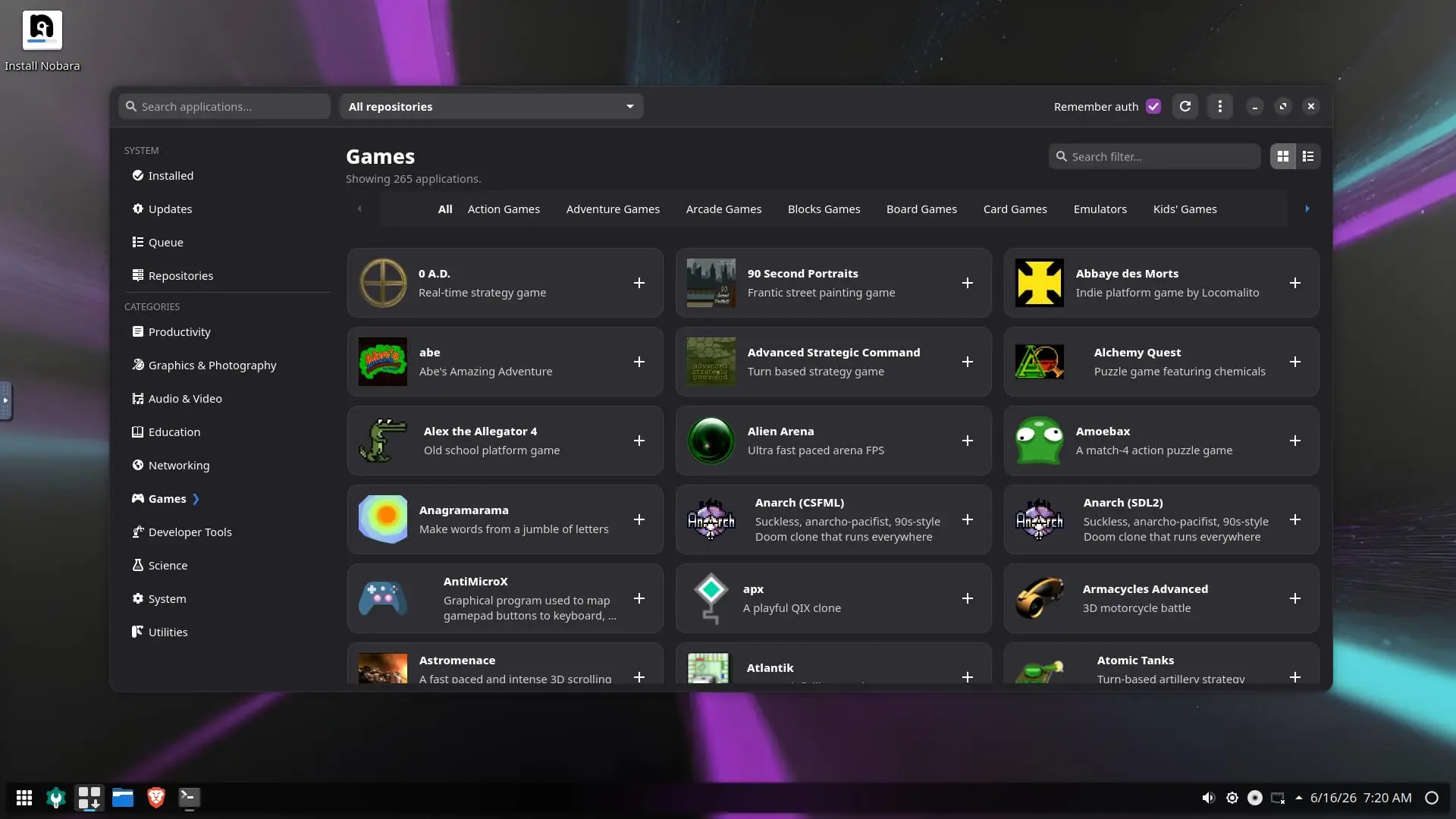The width and height of the screenshot is (1456, 819).
Task: Add Anarch (SDL2) with plus button
Action: pos(1295,519)
